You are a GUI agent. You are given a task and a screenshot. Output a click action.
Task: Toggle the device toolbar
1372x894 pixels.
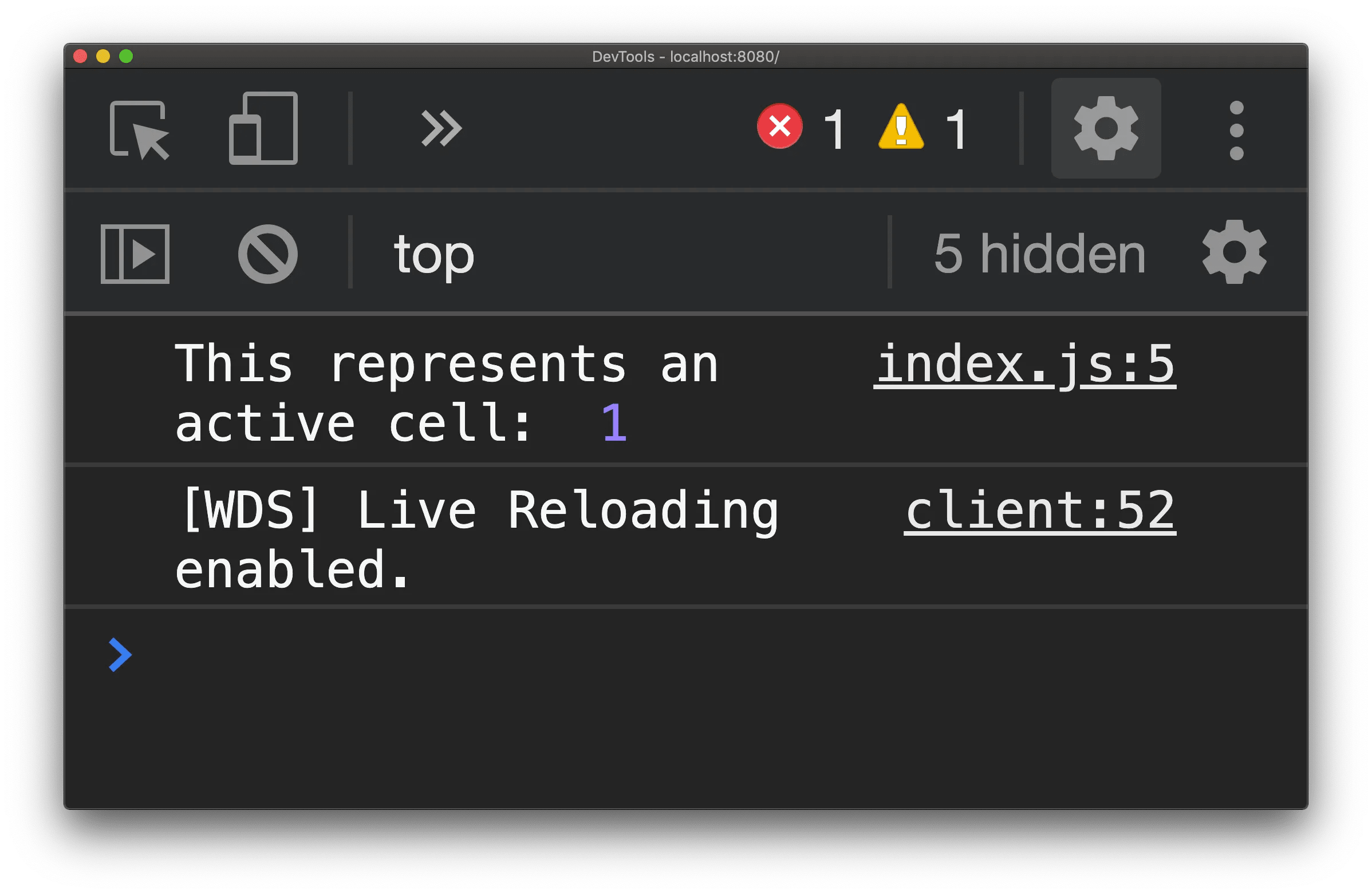(x=263, y=129)
